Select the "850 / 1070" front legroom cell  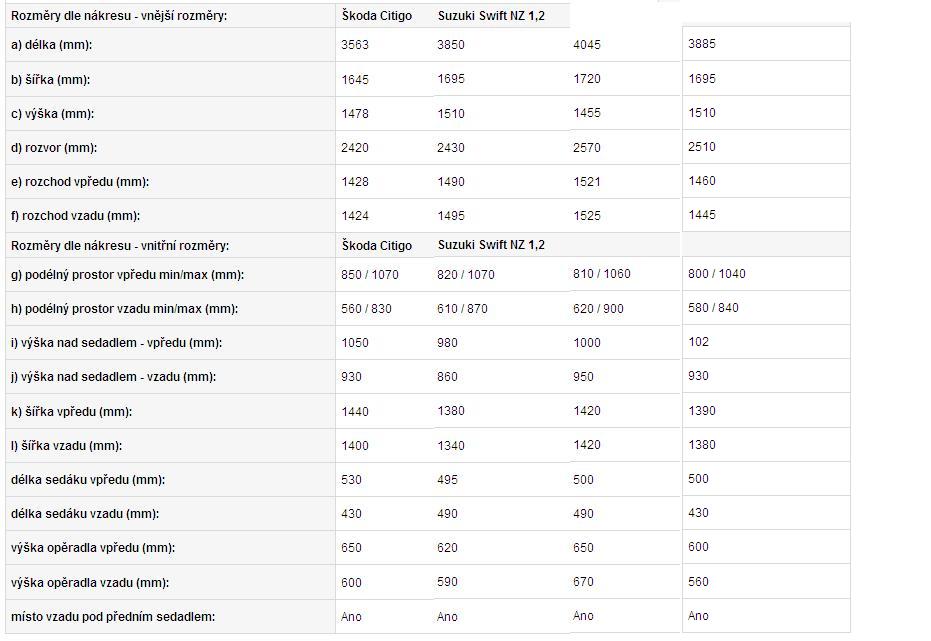point(370,275)
